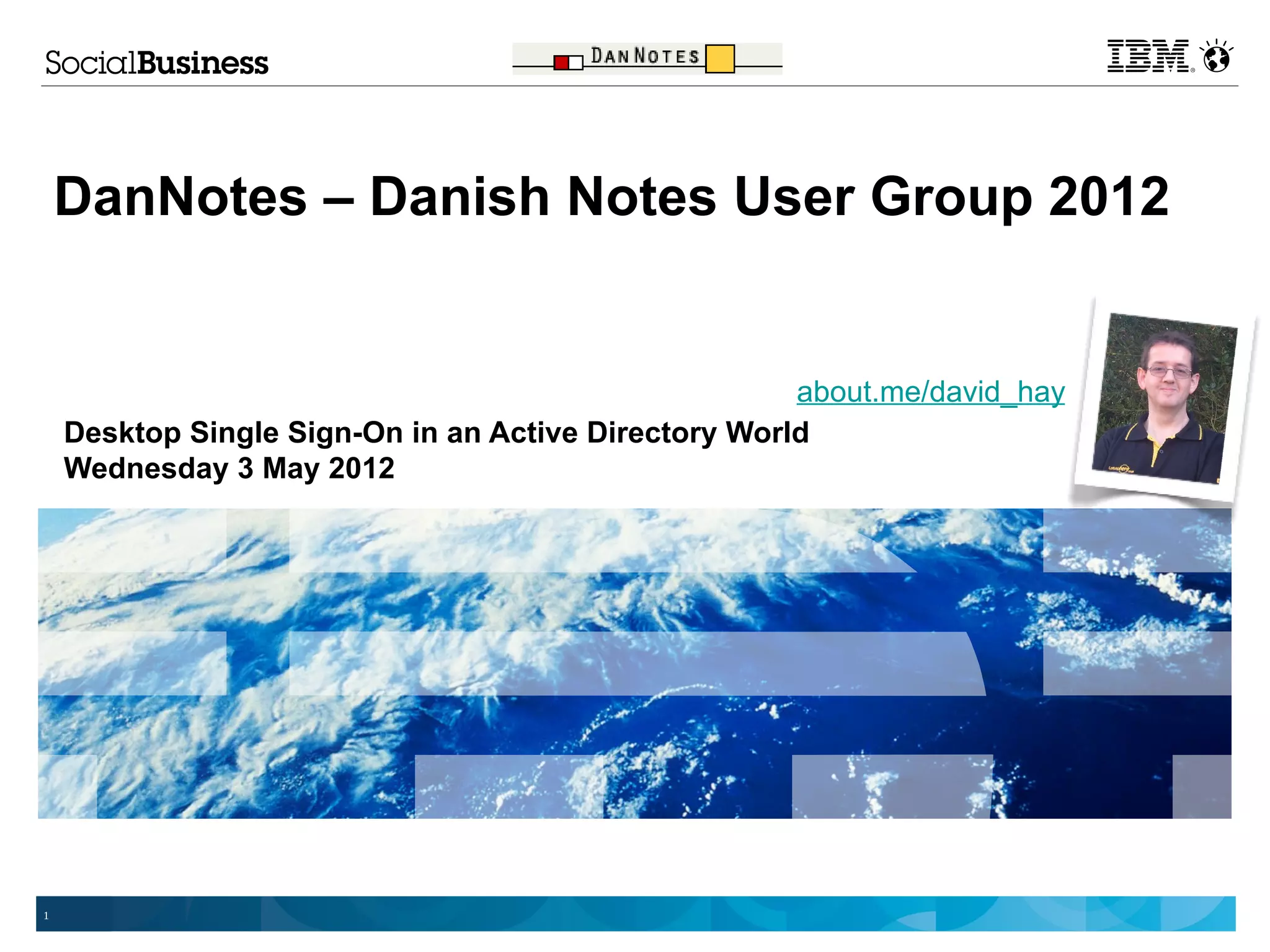Viewport: 1270px width, 952px height.
Task: Click '2012' at the end of the title
Action: 1108,196
